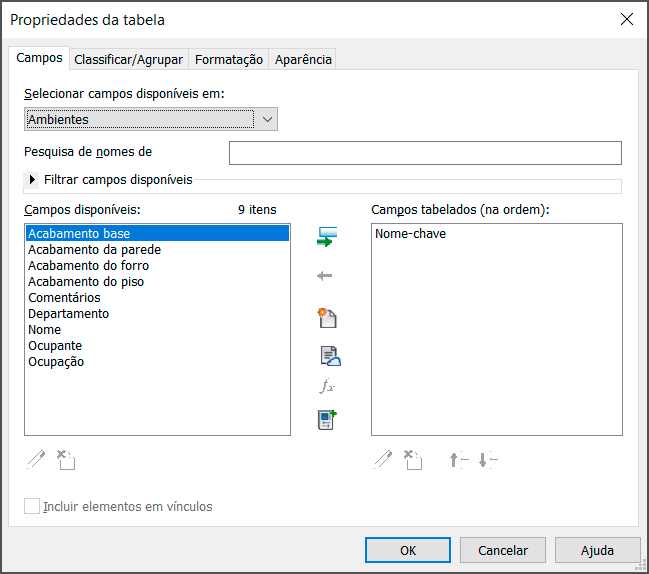This screenshot has width=649, height=574.
Task: Click the document with cloud parameter icon
Action: point(330,355)
